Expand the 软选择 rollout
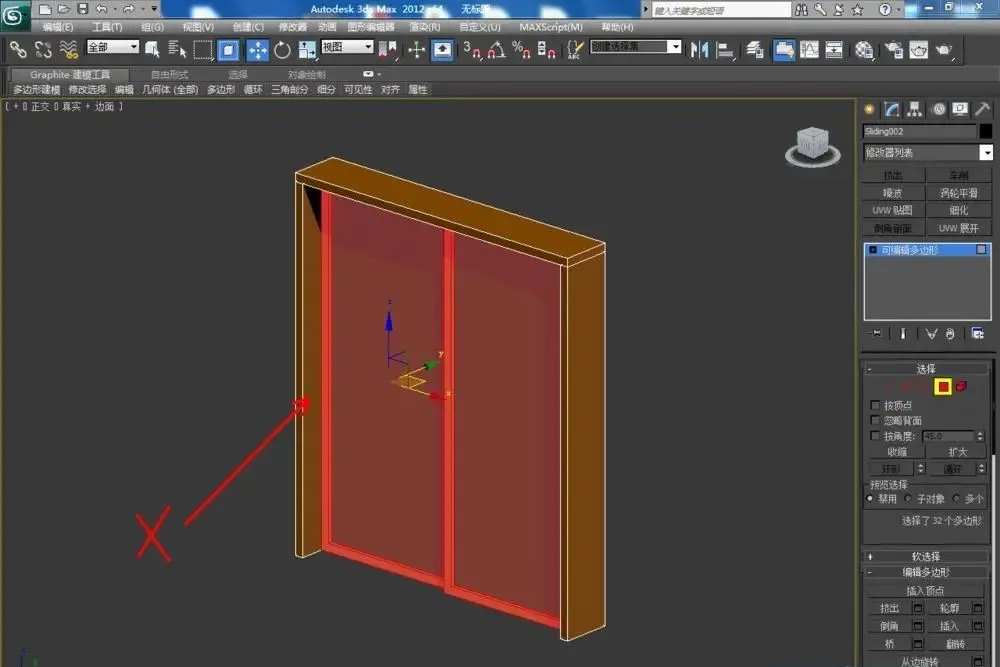 tap(926, 556)
